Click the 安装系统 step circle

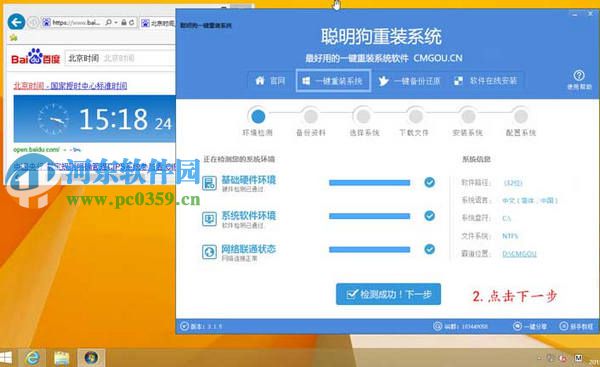pos(468,116)
